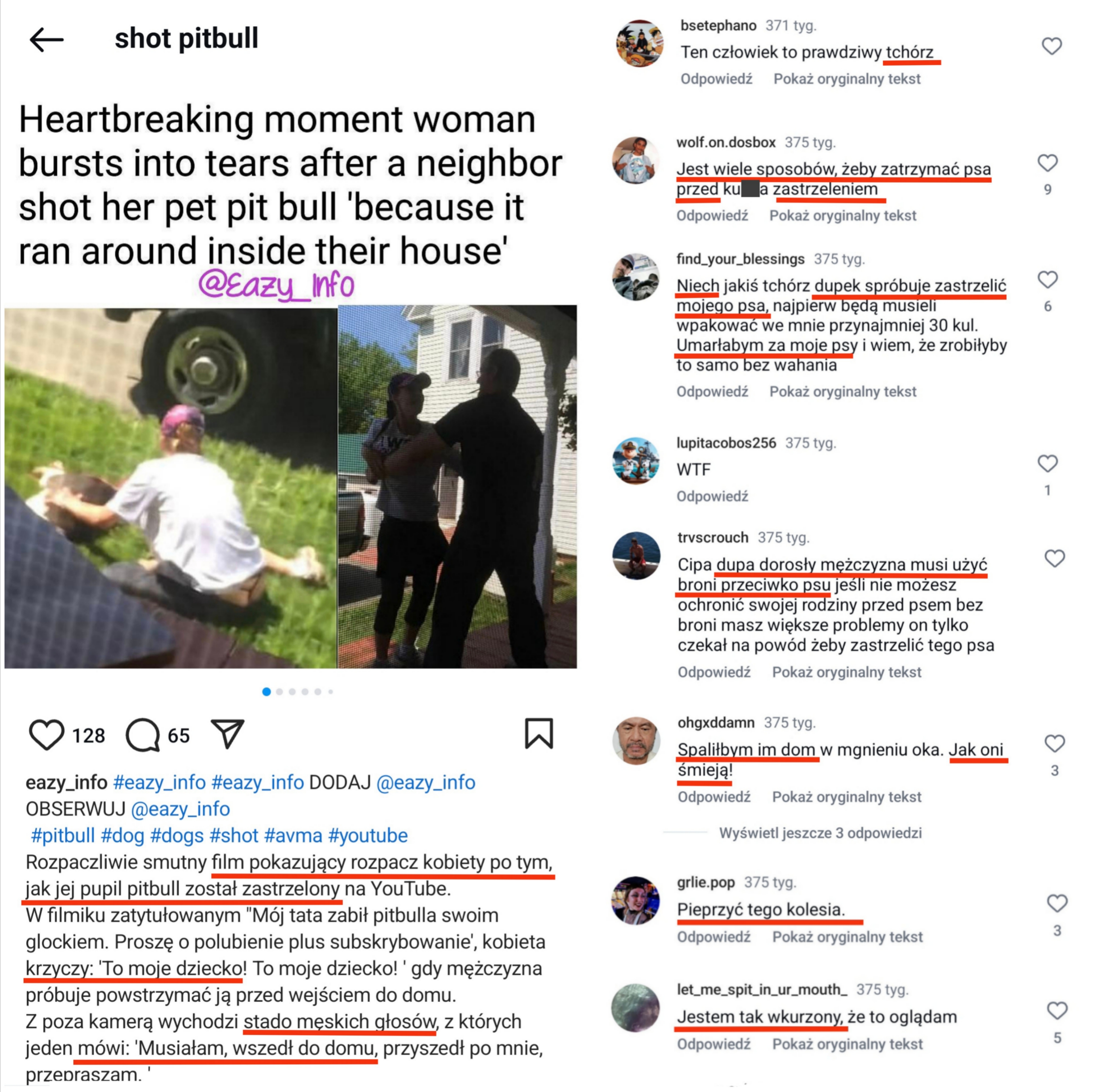Viewport: 1094px width, 1092px height.
Task: Go back using the left arrow
Action: (x=47, y=40)
